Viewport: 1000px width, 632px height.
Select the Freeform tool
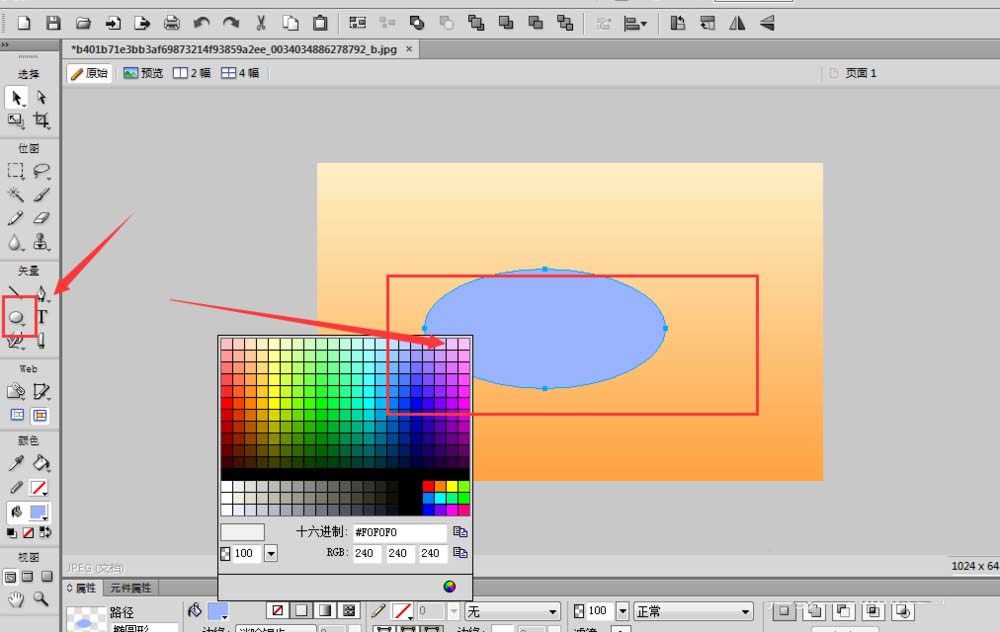point(16,341)
